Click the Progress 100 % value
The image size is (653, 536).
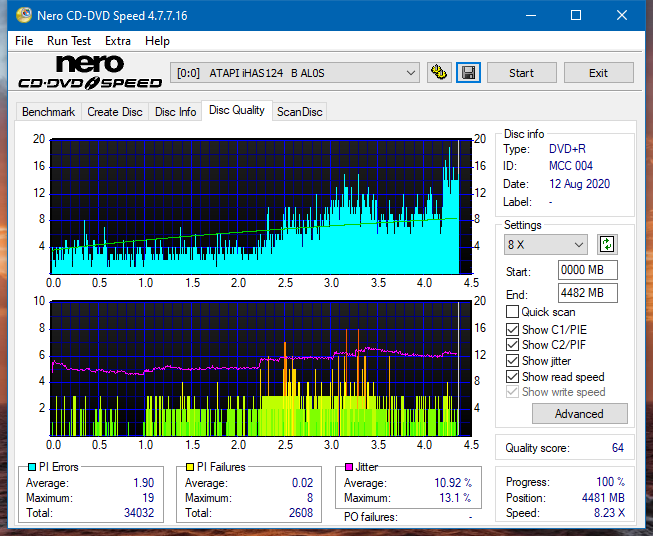(x=611, y=482)
